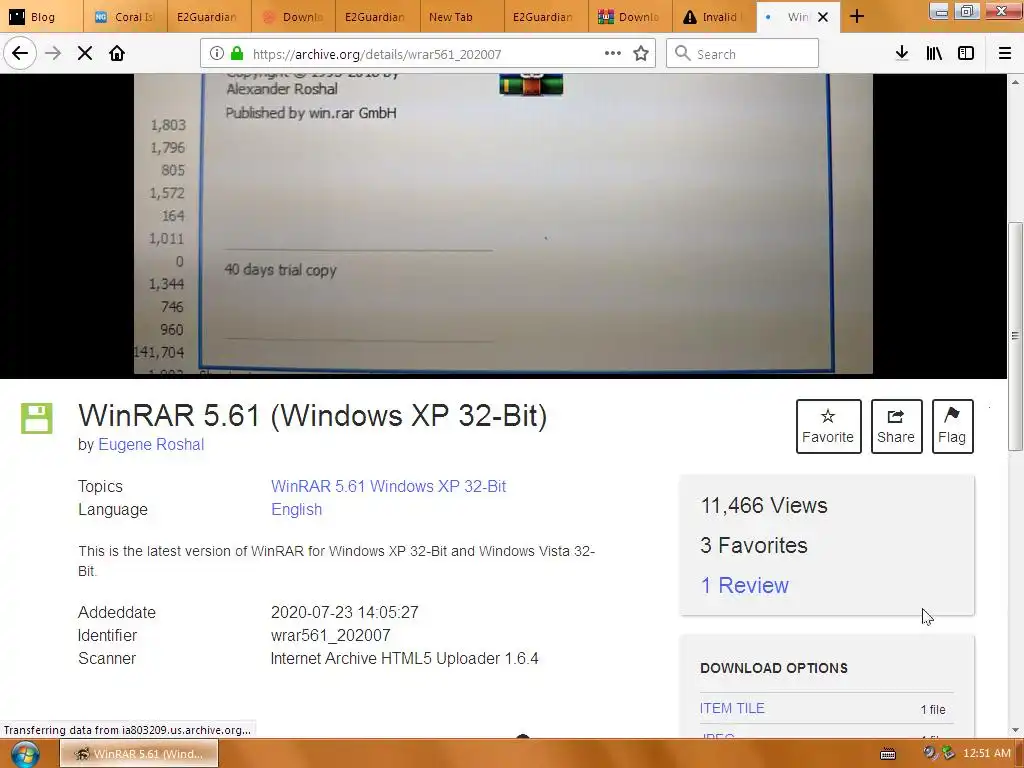Click the green secure padlock icon
The image size is (1024, 768).
[x=237, y=54]
